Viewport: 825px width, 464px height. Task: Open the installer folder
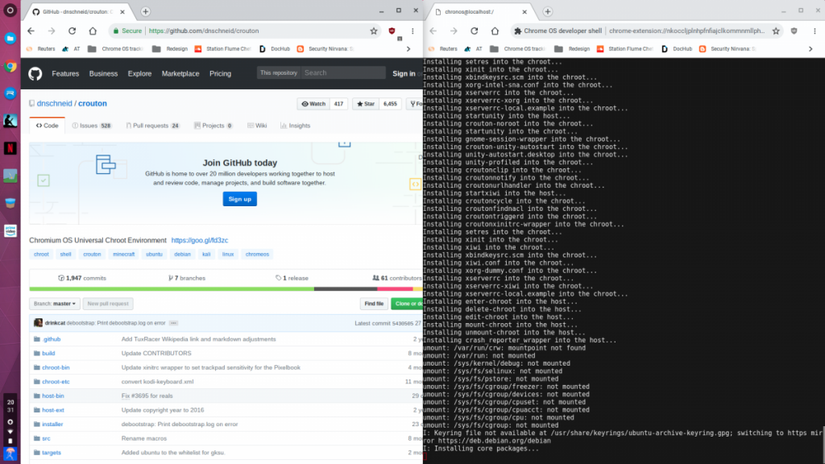tap(52, 425)
